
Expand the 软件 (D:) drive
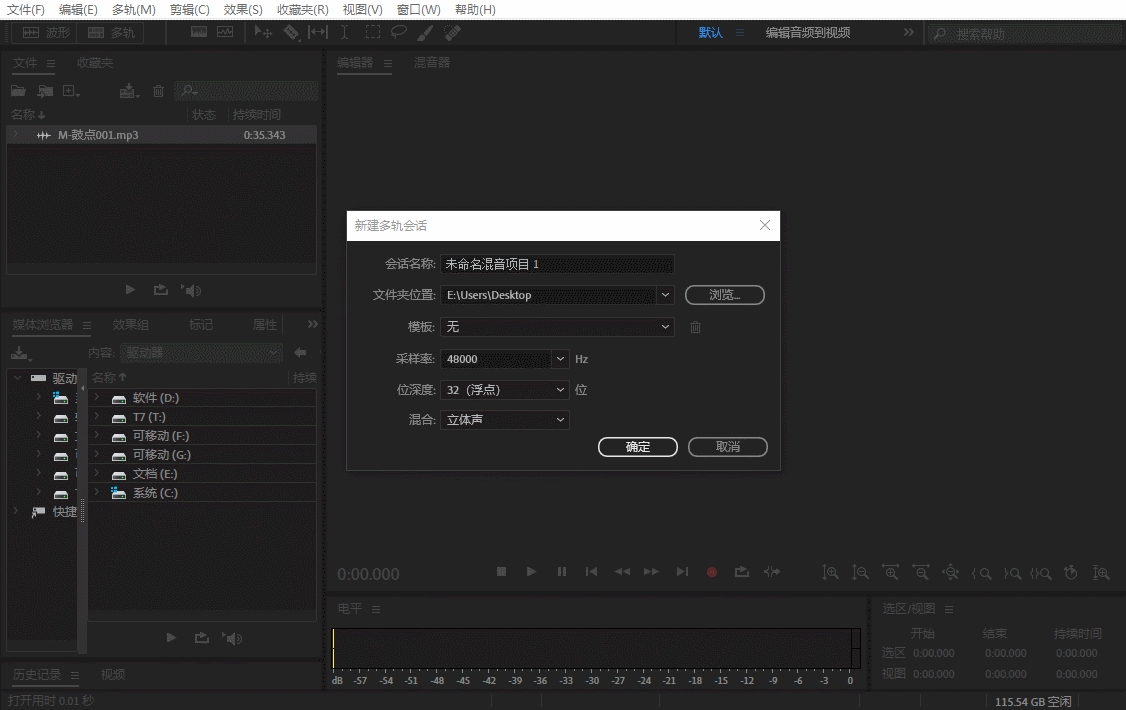[97, 398]
